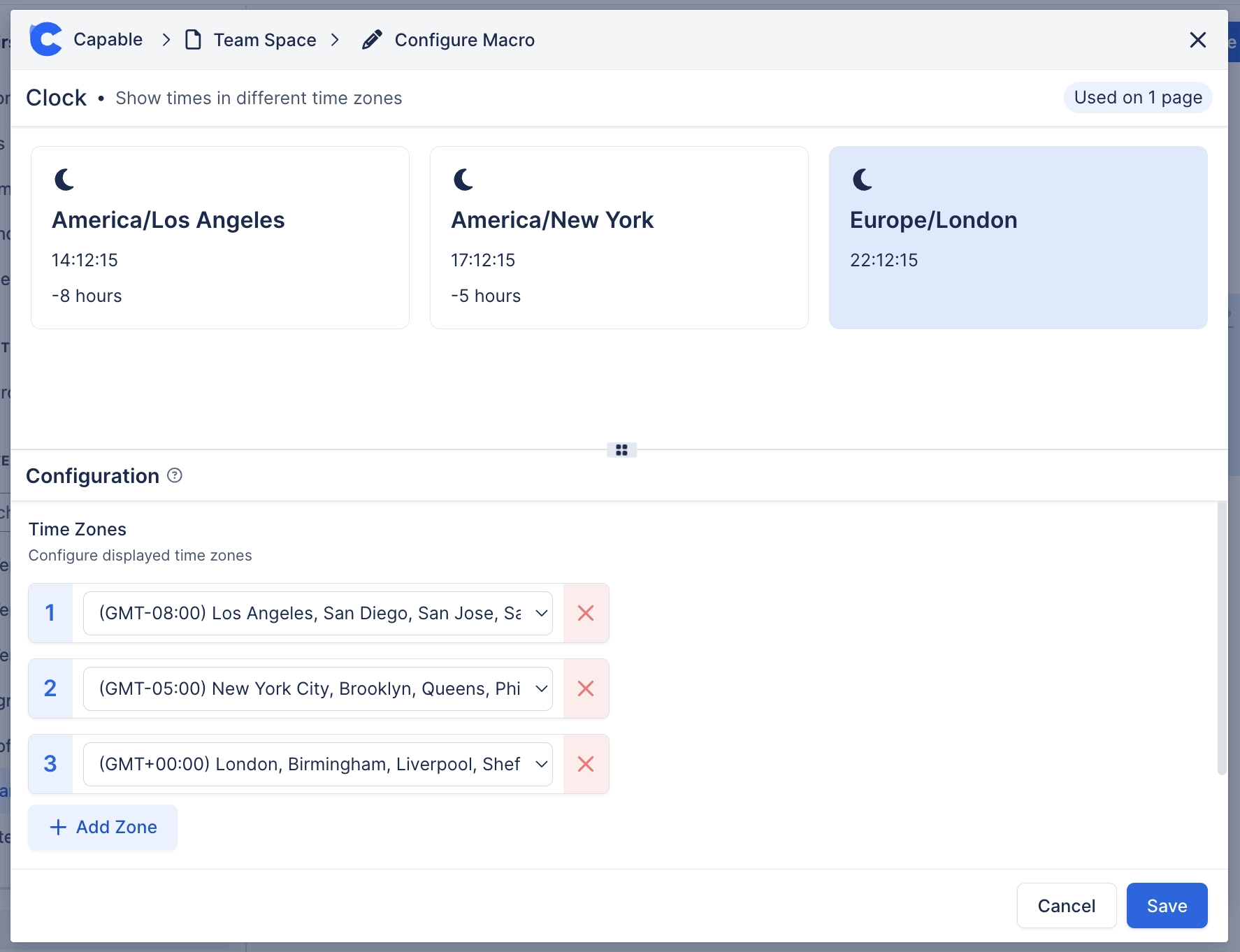Click the Add Zone button
This screenshot has width=1240, height=952.
pos(102,827)
